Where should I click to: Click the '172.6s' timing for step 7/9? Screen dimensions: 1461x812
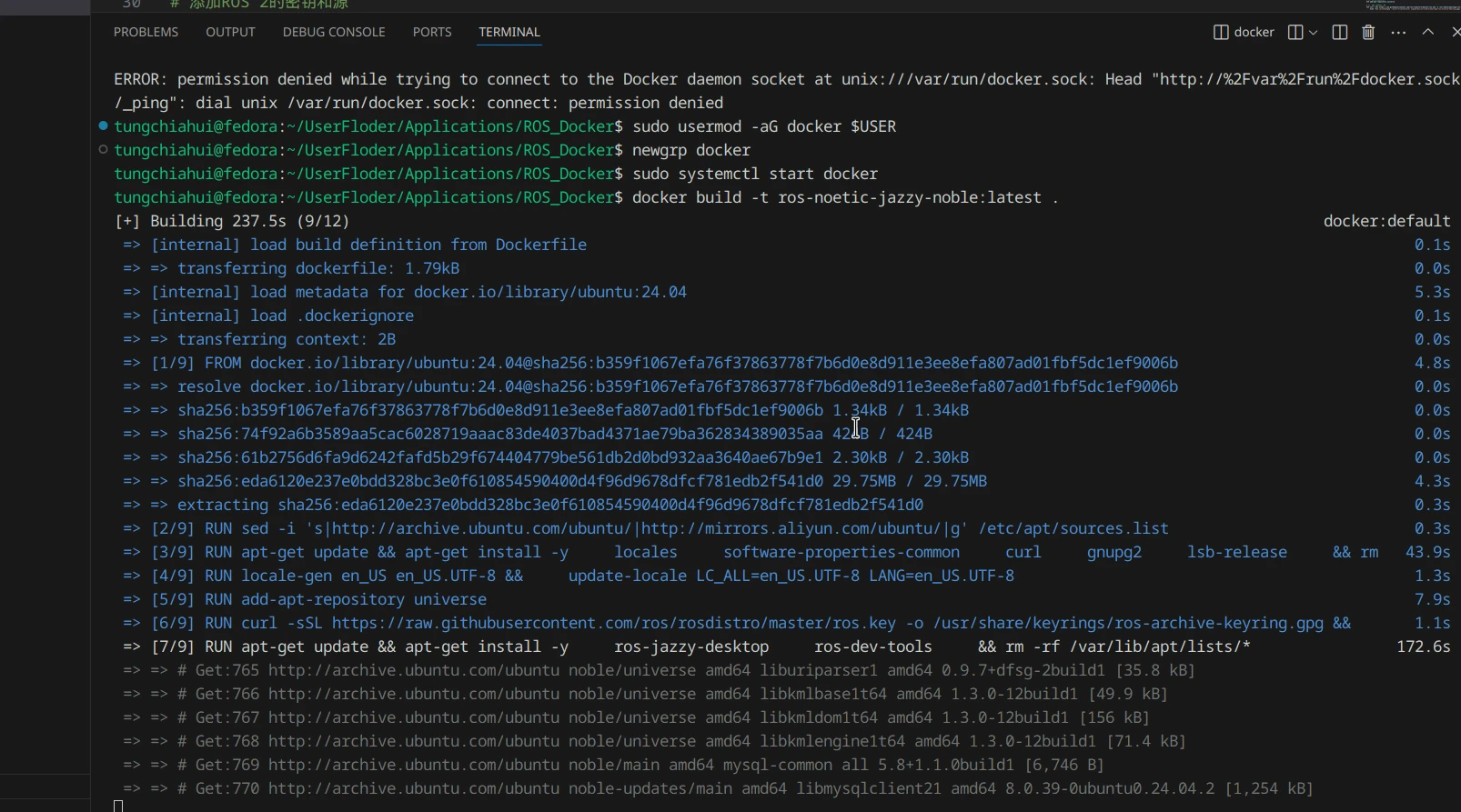click(x=1423, y=647)
